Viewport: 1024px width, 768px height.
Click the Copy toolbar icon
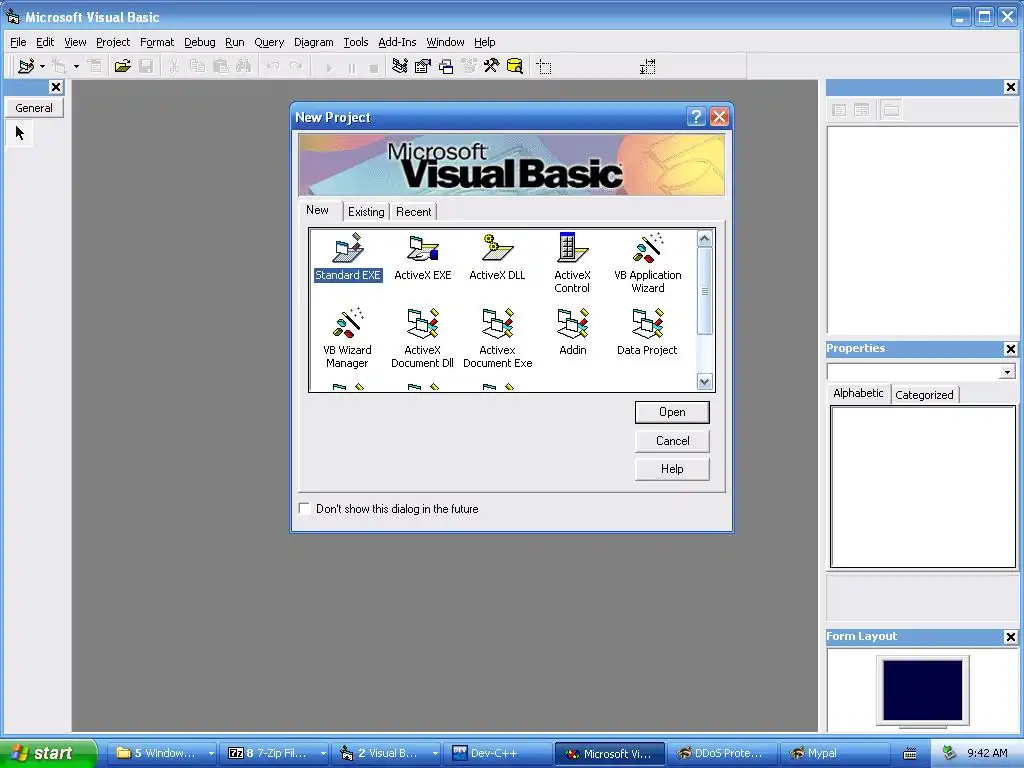[197, 66]
